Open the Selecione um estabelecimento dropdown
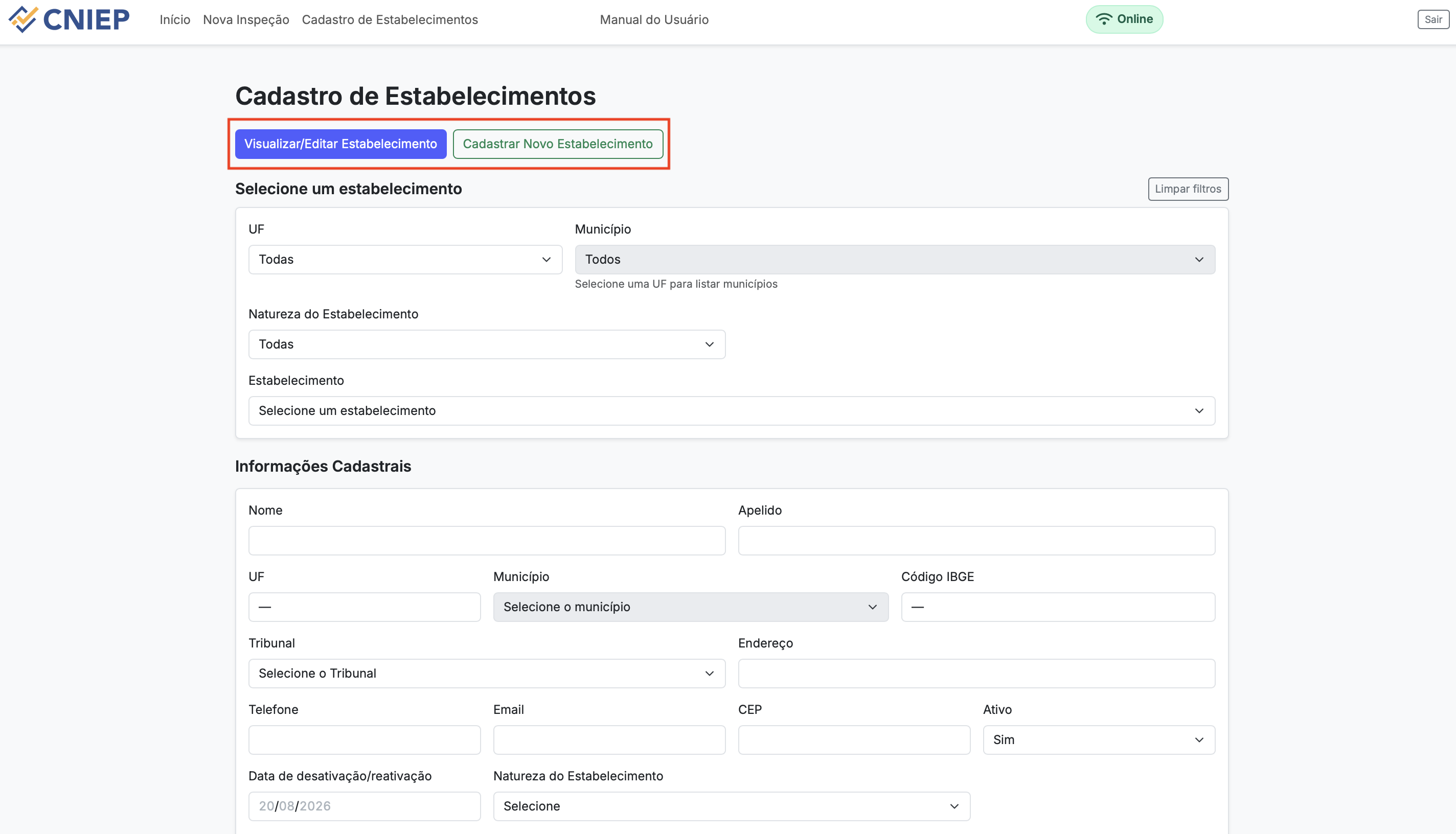This screenshot has height=834, width=1456. coord(731,411)
